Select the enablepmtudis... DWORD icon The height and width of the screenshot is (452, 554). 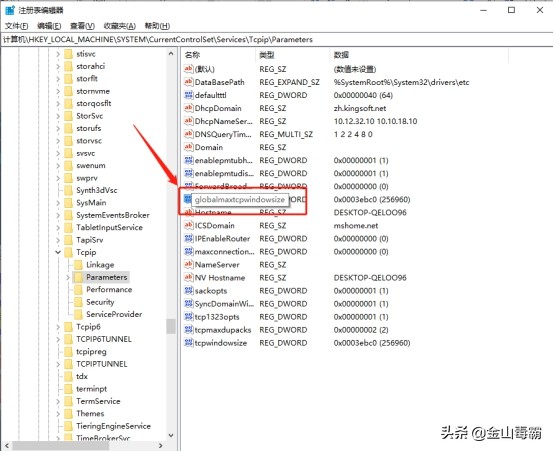pyautogui.click(x=189, y=174)
